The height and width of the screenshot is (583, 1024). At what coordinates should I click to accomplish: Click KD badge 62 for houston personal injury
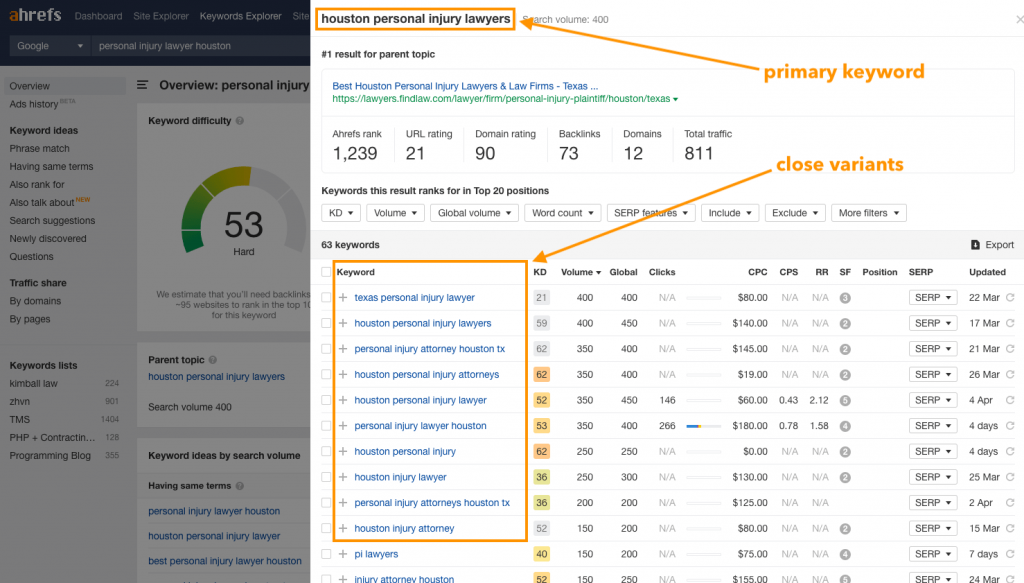pyautogui.click(x=541, y=451)
